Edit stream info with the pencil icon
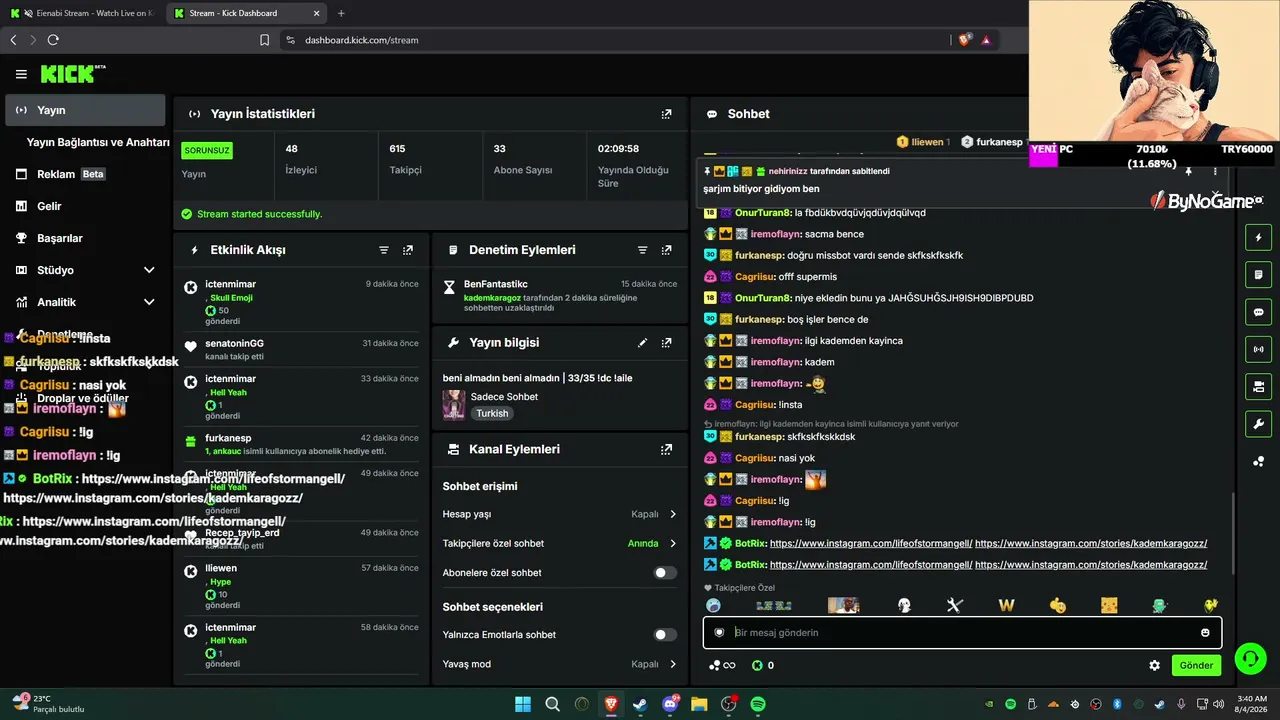The height and width of the screenshot is (720, 1280). [642, 342]
